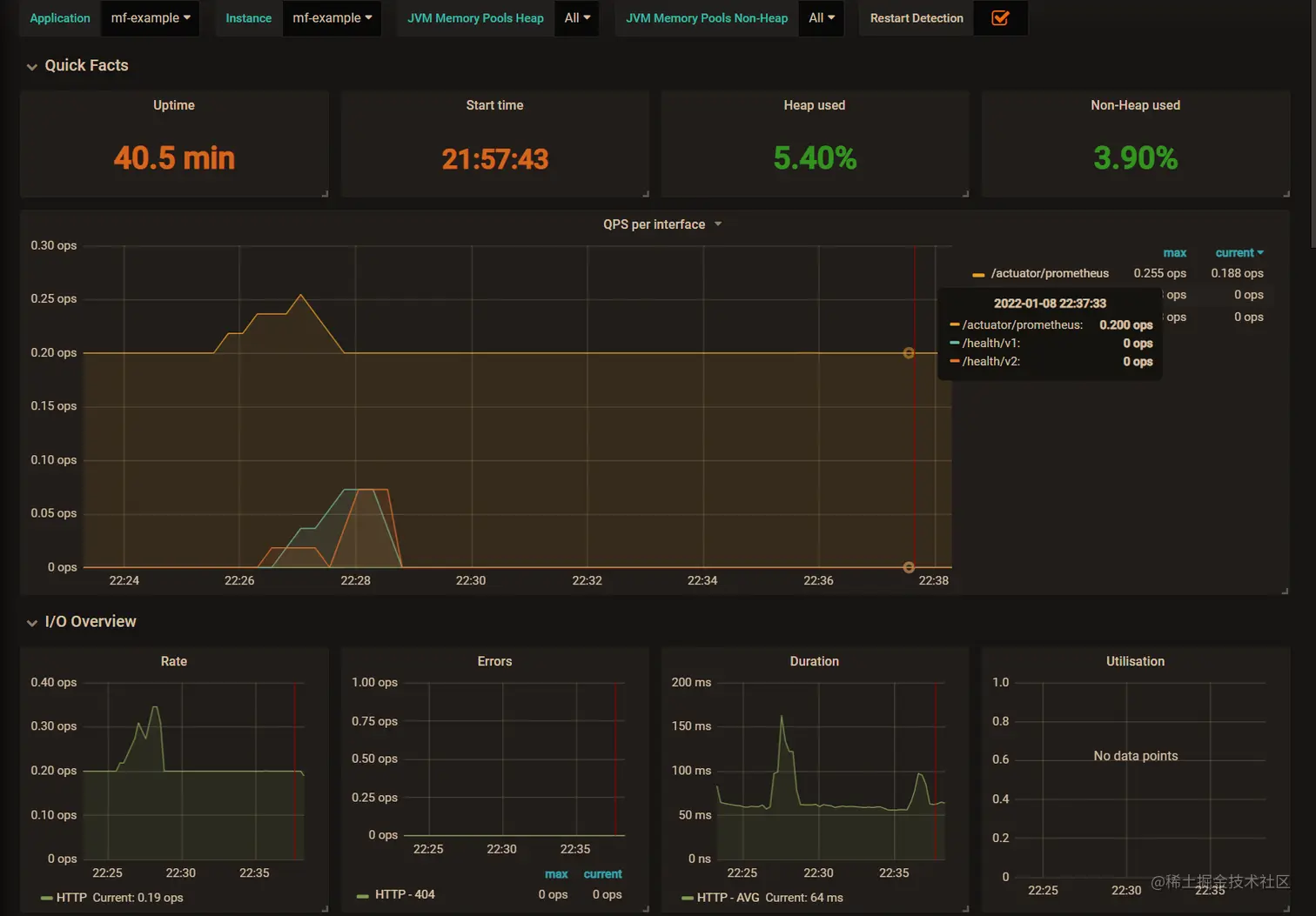Click the orange hover point on the 0.20 ops line
The width and height of the screenshot is (1316, 916).
[x=909, y=353]
